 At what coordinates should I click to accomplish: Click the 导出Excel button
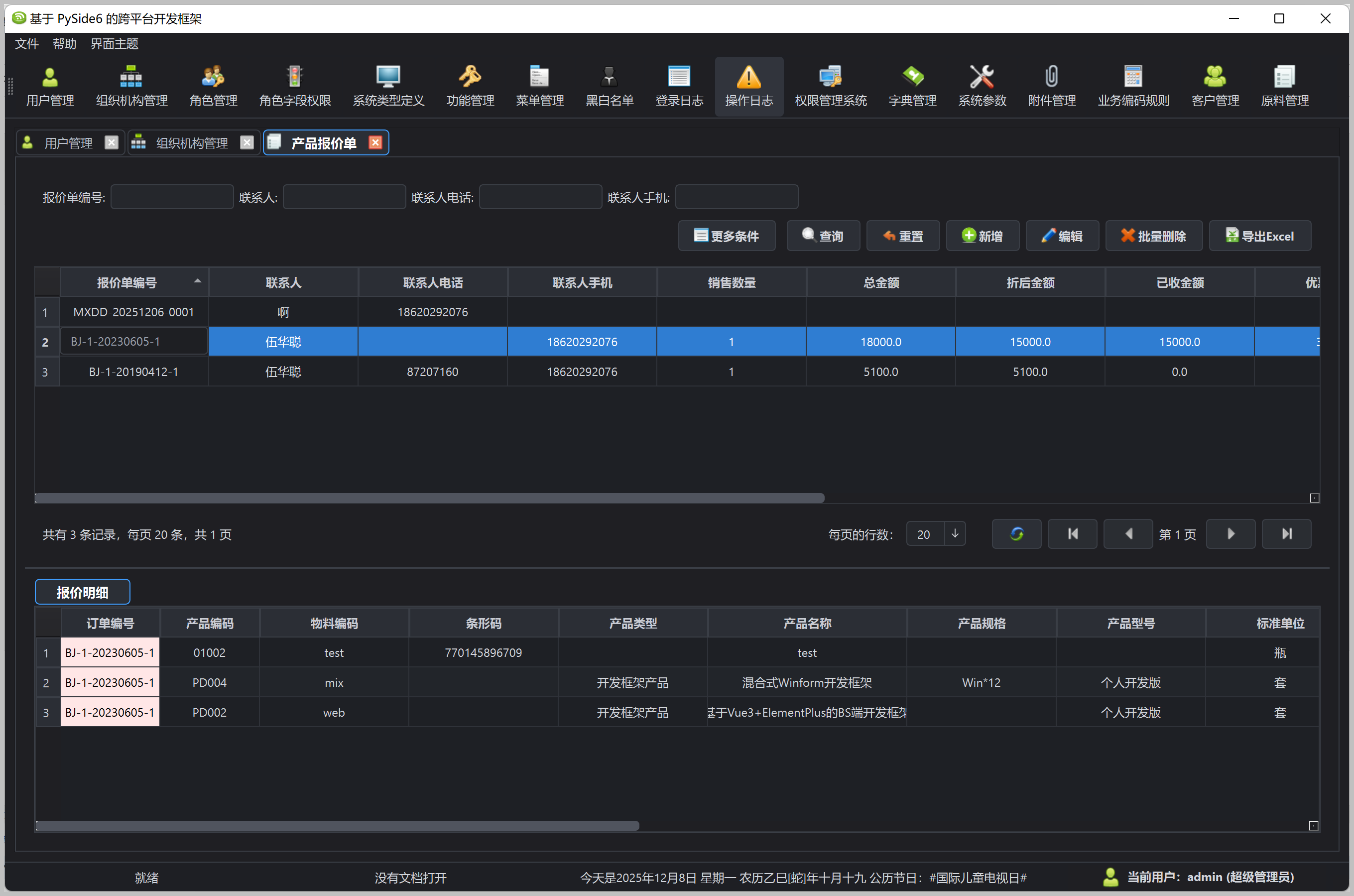(x=1259, y=236)
